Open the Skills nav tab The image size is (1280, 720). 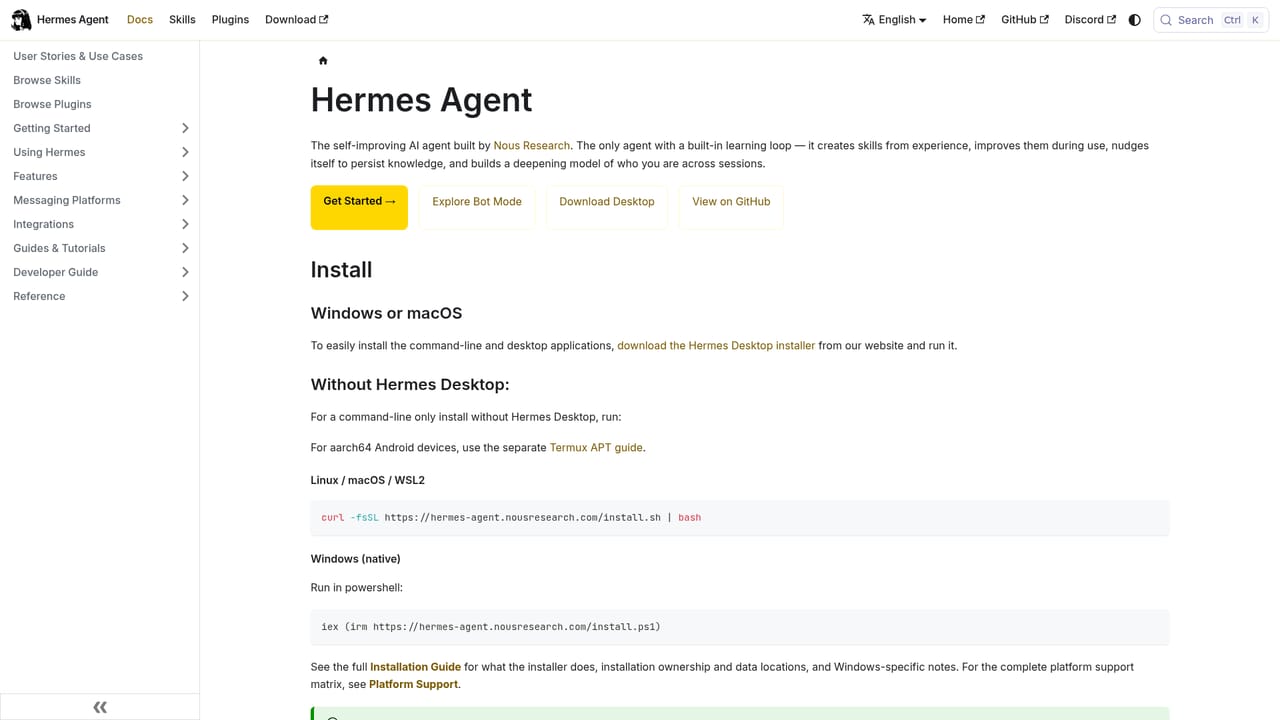[x=182, y=20]
